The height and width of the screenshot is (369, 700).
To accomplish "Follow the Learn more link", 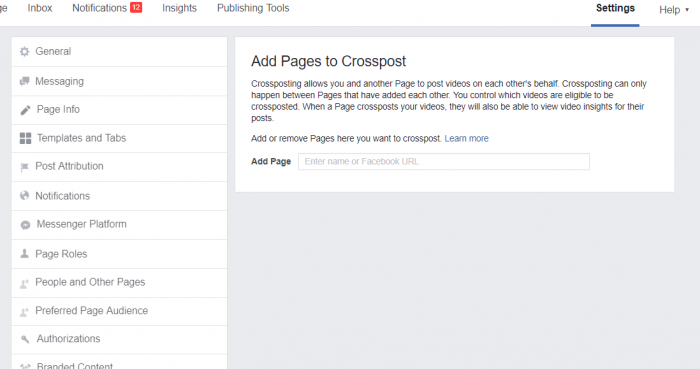I will pos(467,138).
